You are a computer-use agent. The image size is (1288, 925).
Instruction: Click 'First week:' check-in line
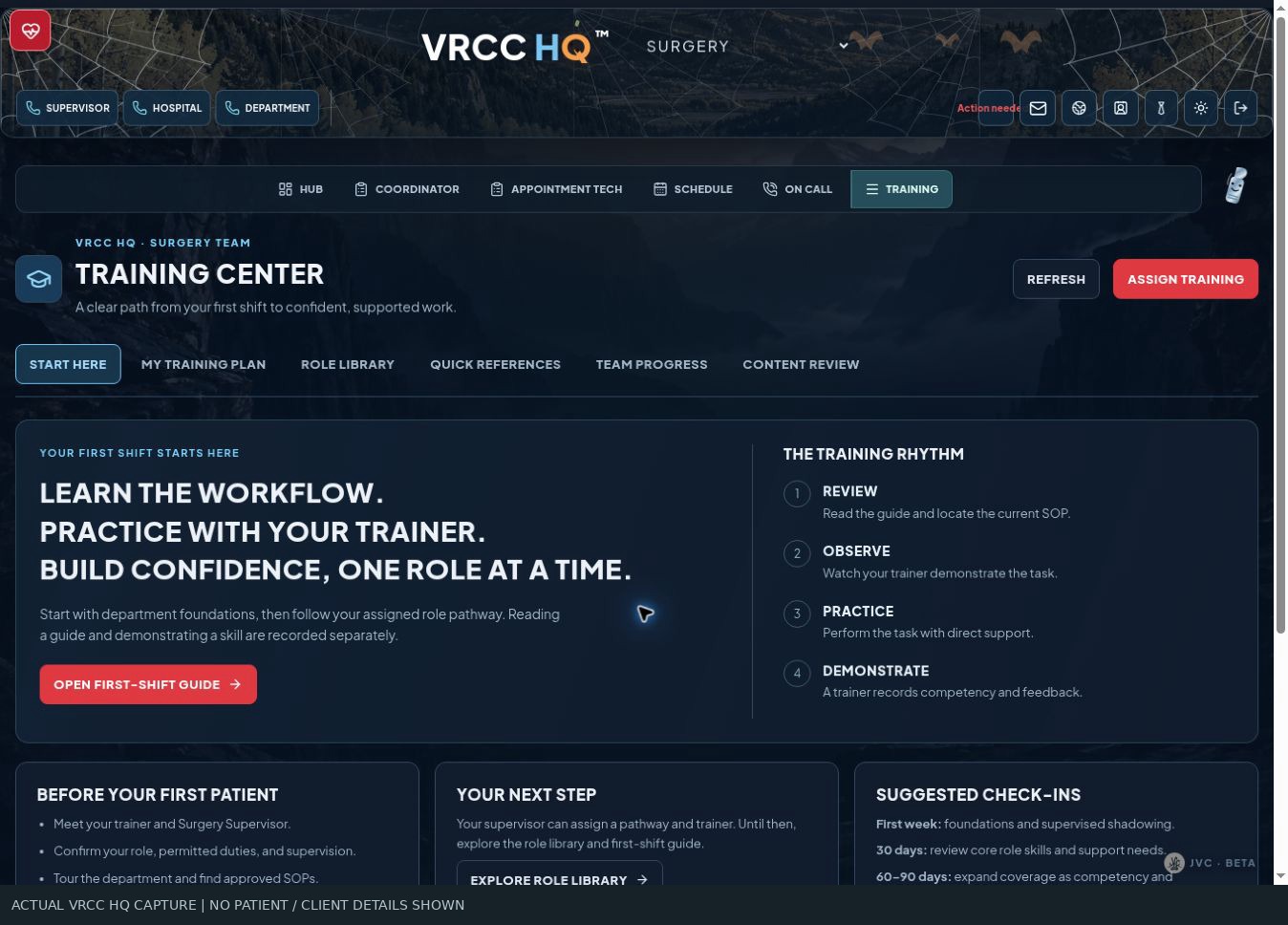point(1025,824)
